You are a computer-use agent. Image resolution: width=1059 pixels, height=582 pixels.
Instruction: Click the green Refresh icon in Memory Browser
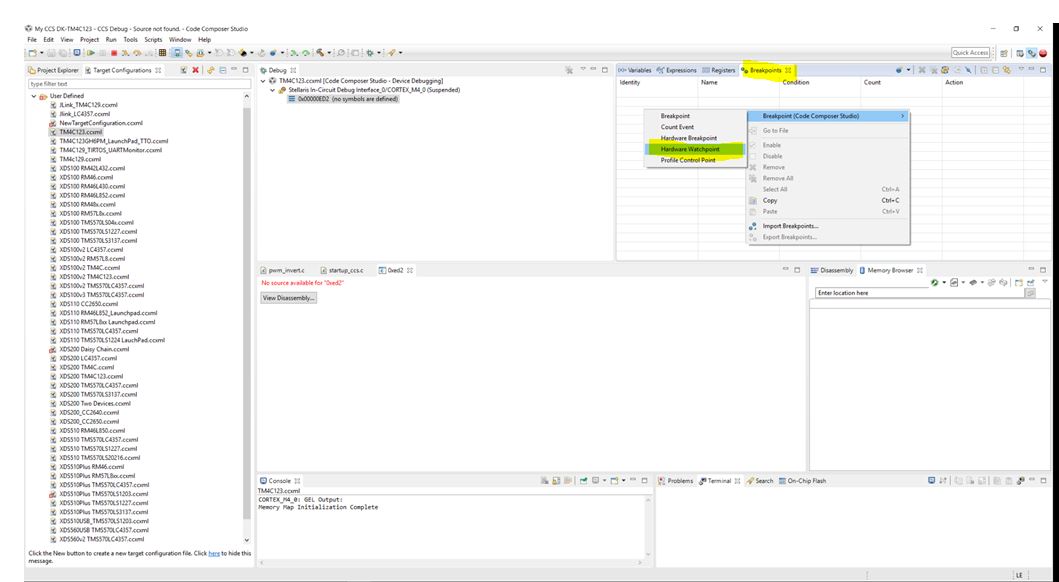(934, 283)
